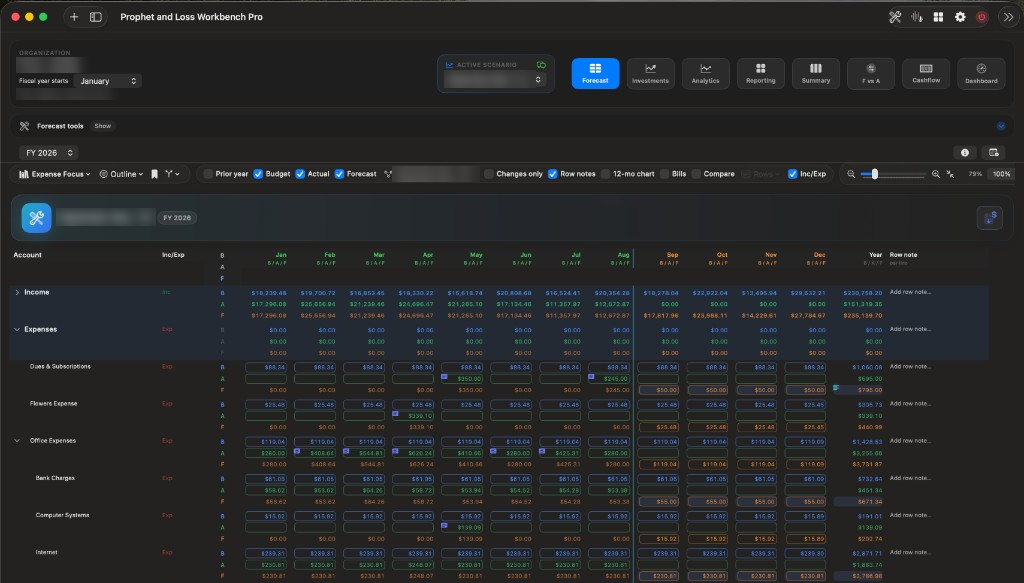This screenshot has height=583, width=1024.
Task: Click the dollar transfer icon in header card
Action: [989, 218]
